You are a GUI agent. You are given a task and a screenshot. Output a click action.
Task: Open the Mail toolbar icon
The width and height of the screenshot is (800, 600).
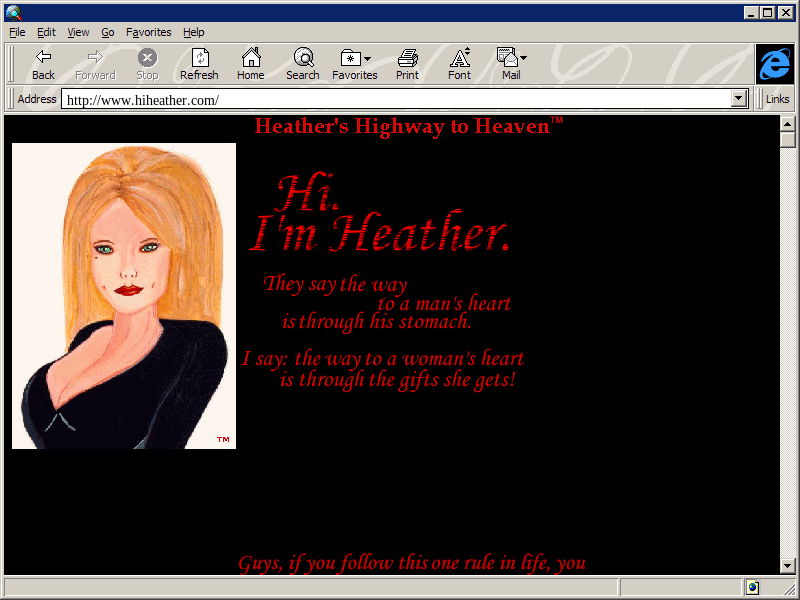click(x=507, y=58)
